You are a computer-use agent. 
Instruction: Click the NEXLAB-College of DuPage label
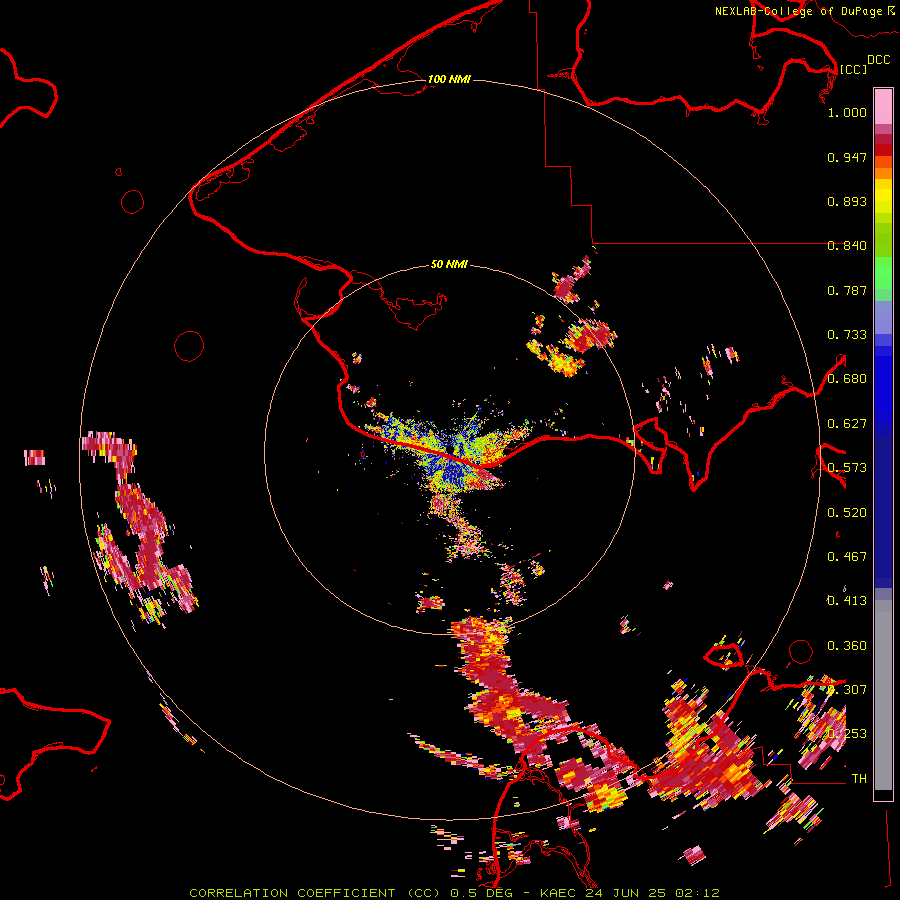click(798, 11)
